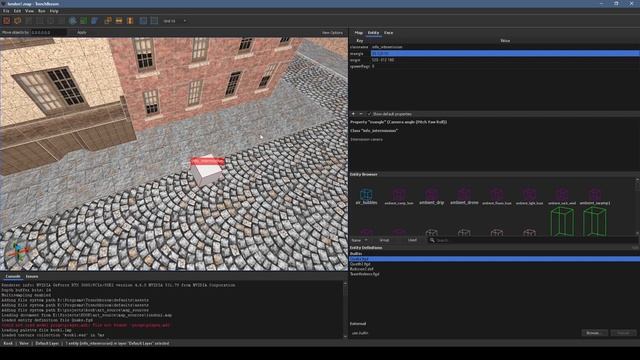Switch to the Face inspector tab
Screen dimensions: 640x360
coord(388,33)
